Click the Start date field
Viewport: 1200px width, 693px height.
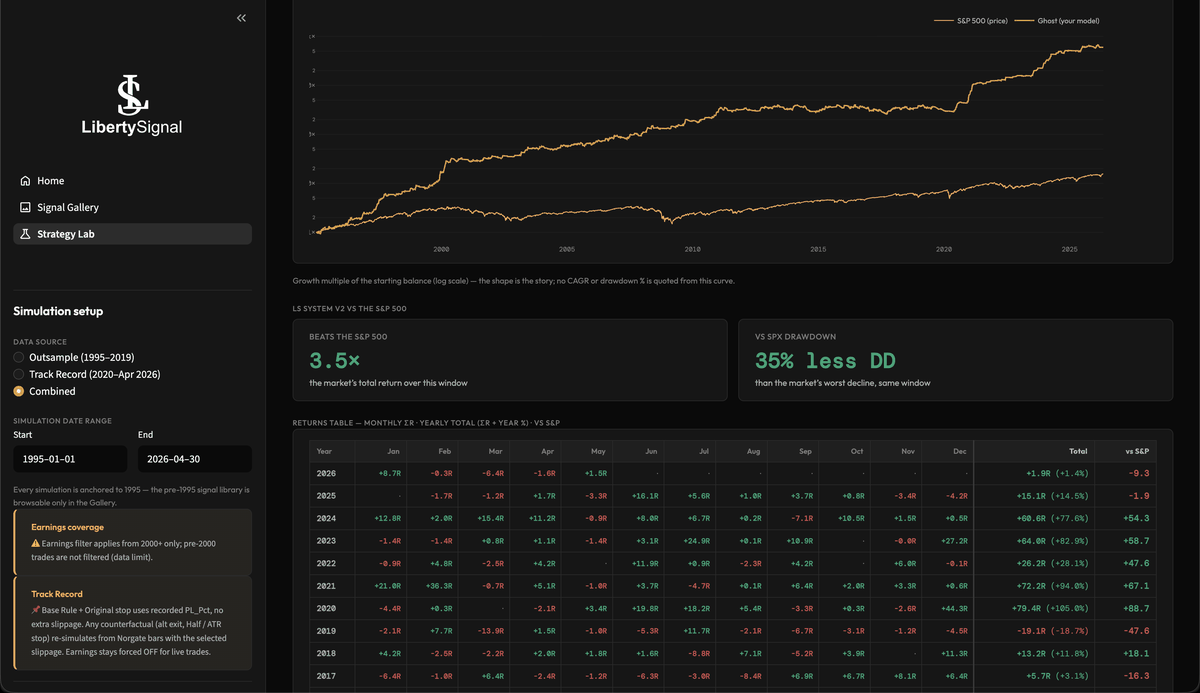[70, 459]
